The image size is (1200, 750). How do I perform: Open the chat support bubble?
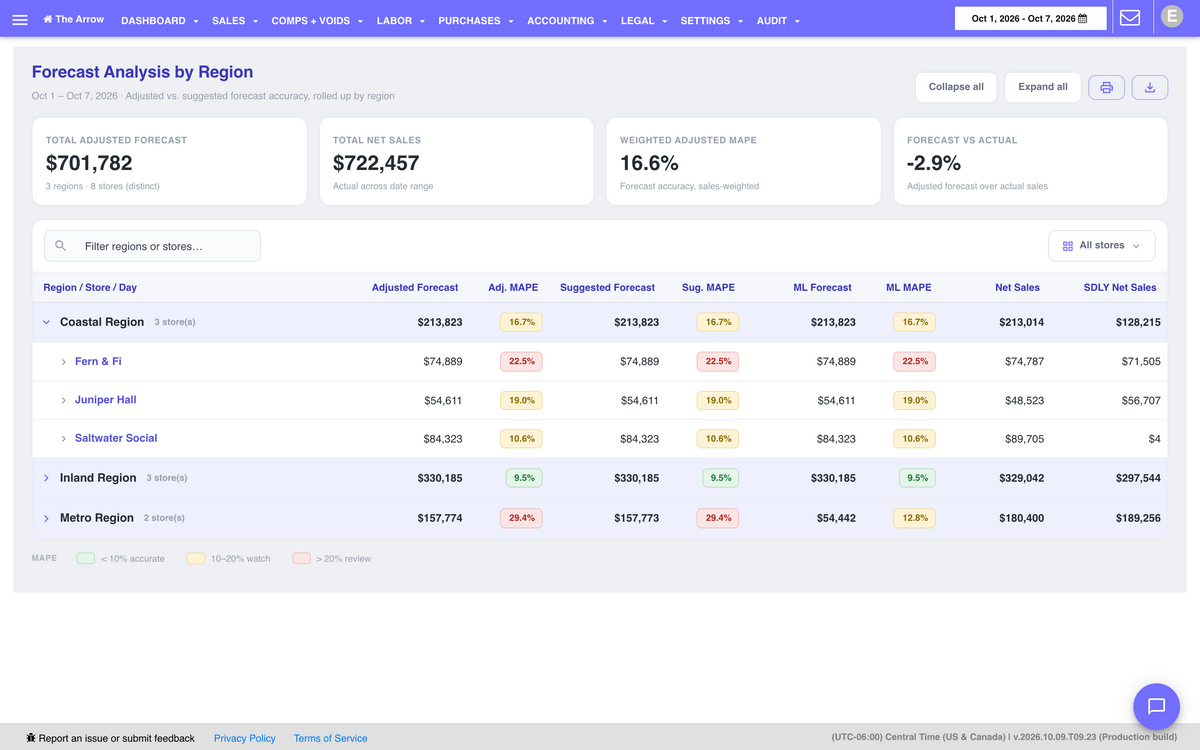point(1156,706)
